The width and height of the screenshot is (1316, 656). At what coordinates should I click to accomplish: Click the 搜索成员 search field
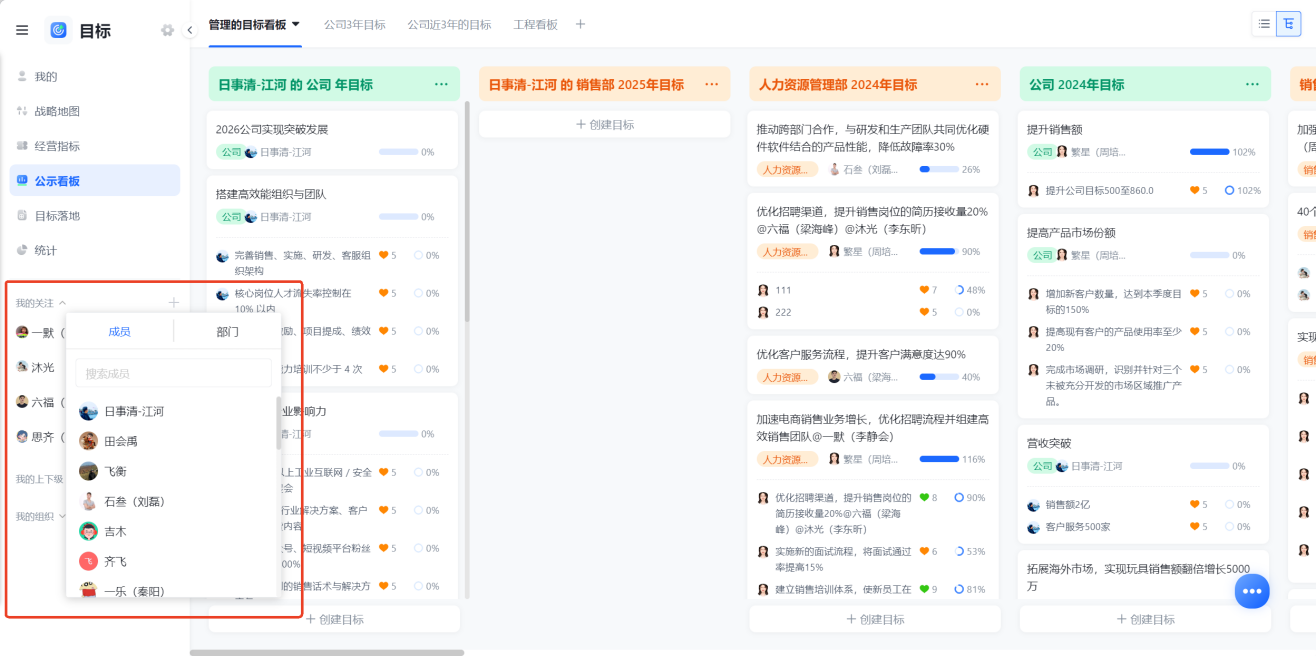[173, 373]
